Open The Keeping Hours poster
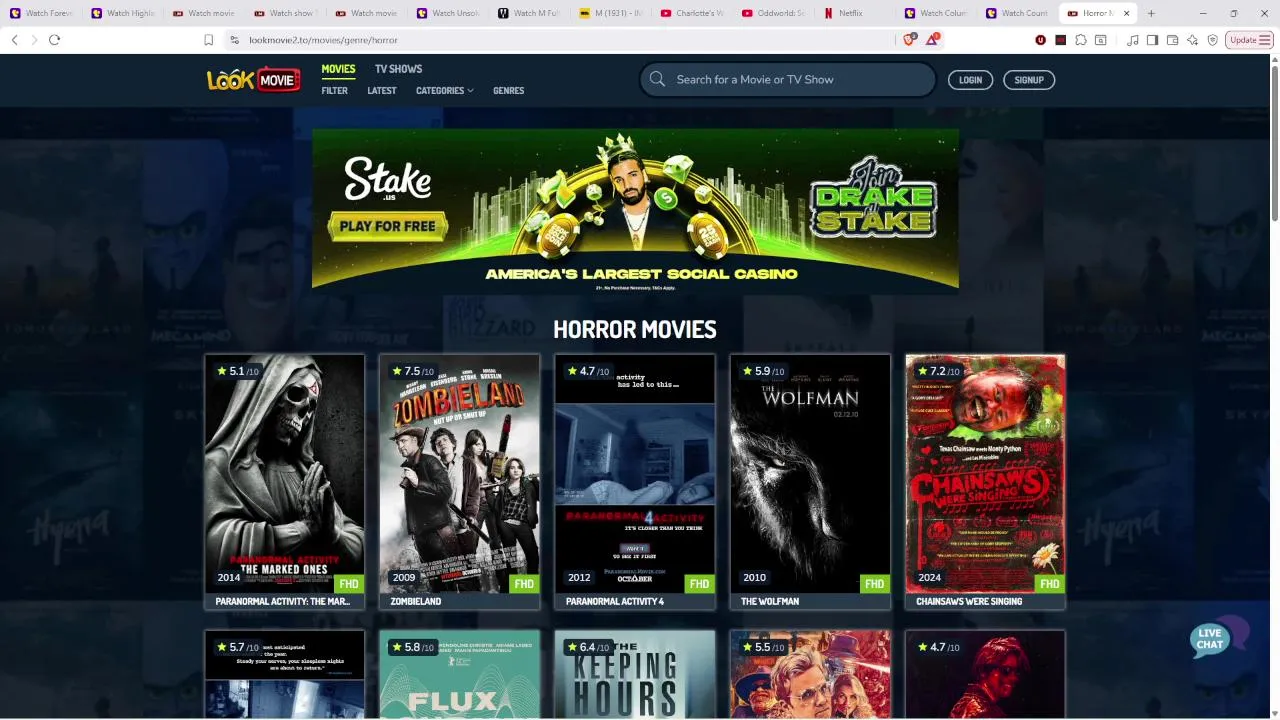Viewport: 1280px width, 720px height. 634,674
